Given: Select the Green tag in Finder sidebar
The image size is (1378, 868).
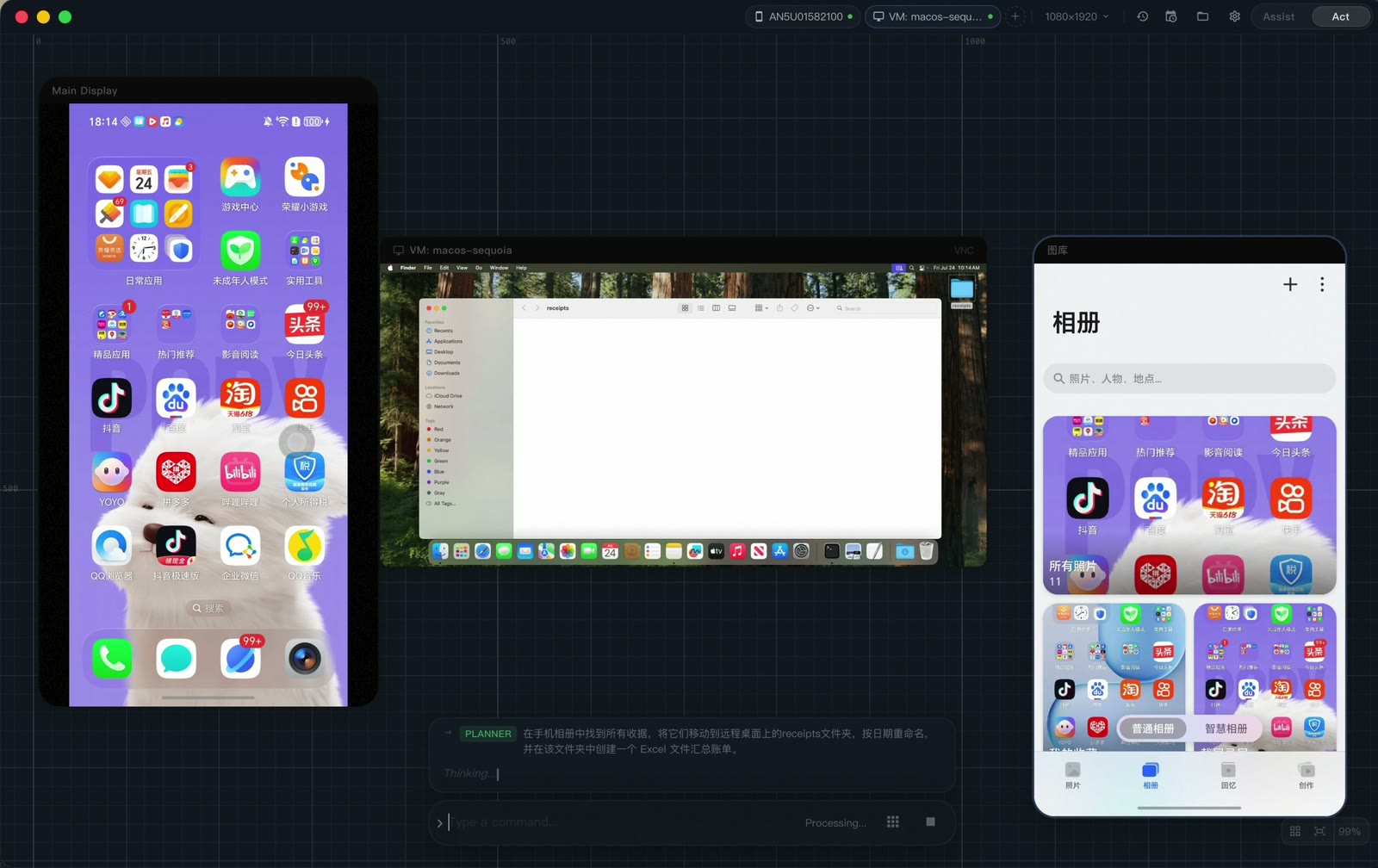Looking at the screenshot, I should tap(439, 461).
